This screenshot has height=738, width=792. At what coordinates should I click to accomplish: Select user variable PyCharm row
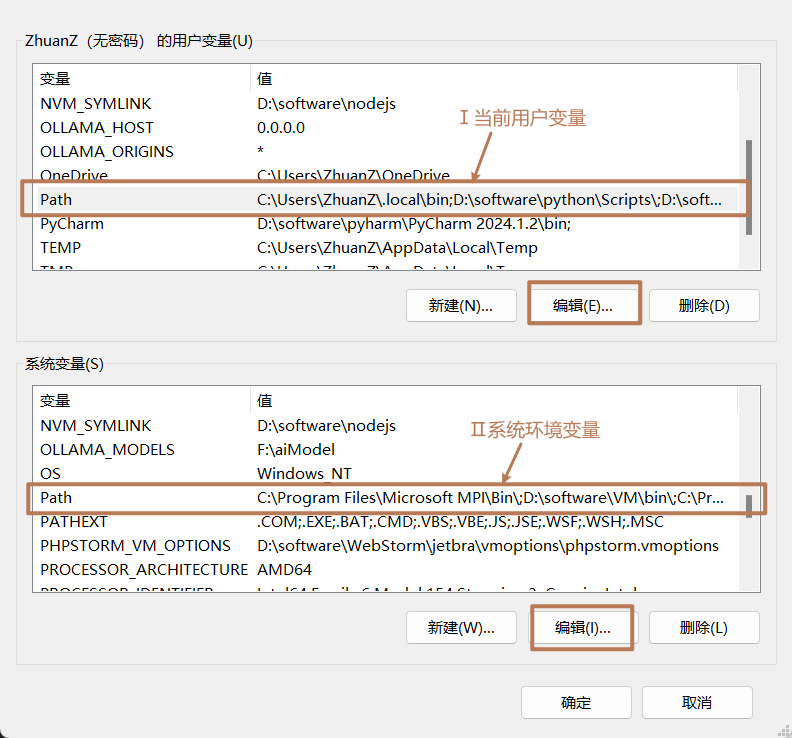tap(388, 224)
